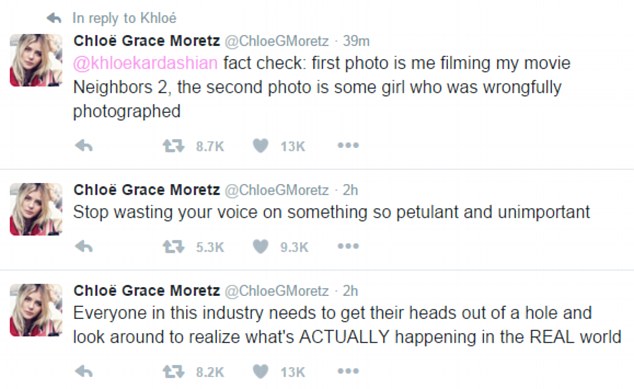634x389 pixels.
Task: Like the fact check tweet with 13K likes
Action: [261, 146]
